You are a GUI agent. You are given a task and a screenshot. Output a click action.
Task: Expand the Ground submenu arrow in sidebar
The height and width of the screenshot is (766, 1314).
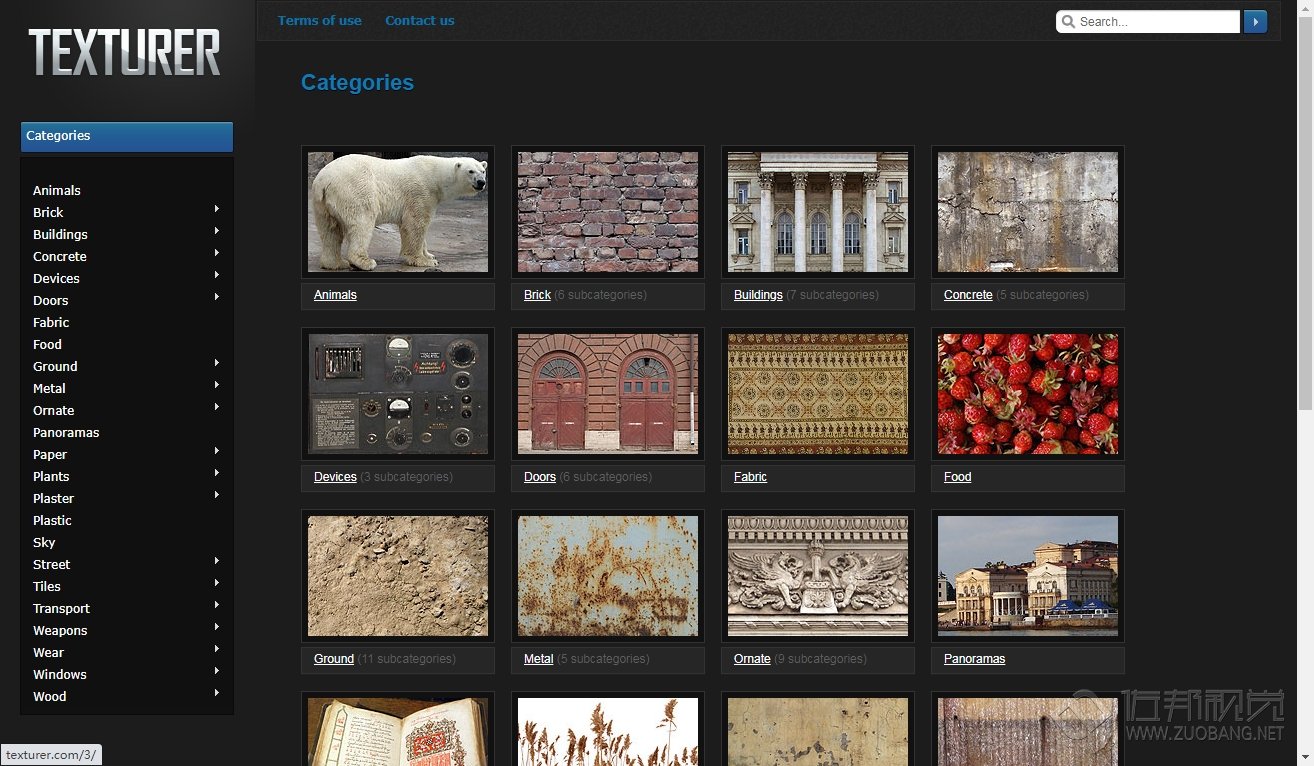[216, 363]
